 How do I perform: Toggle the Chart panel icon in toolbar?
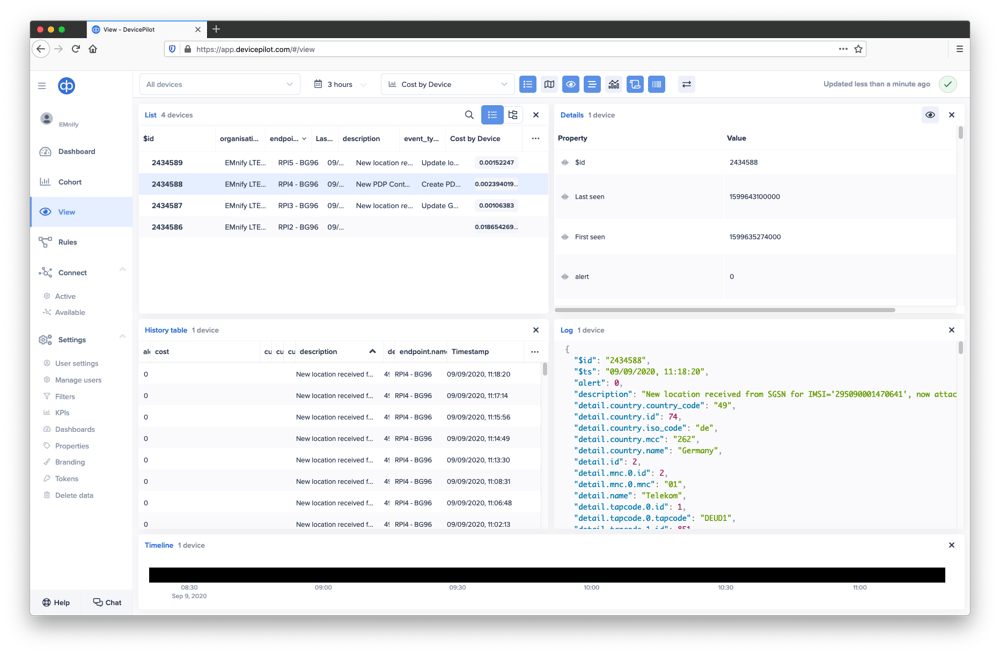pos(614,84)
